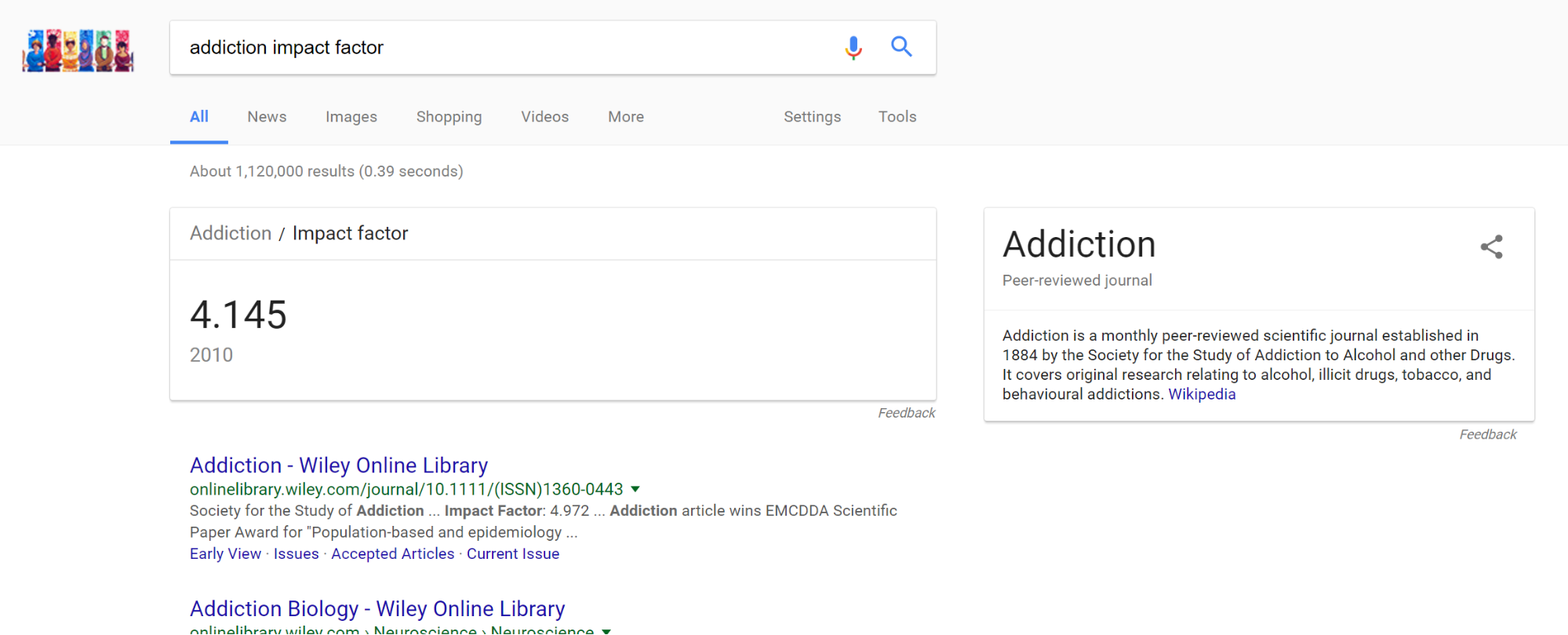Screen dimensions: 1568x635
Task: Open Addiction Biology - Wiley Online Library result
Action: (x=377, y=609)
